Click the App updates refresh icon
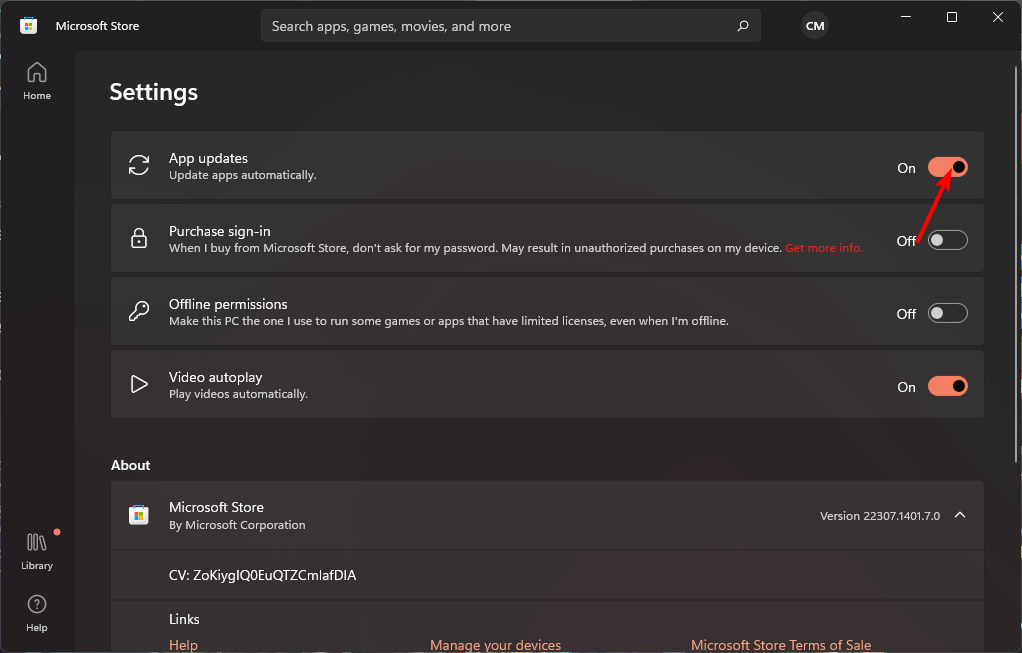This screenshot has width=1022, height=653. point(139,166)
